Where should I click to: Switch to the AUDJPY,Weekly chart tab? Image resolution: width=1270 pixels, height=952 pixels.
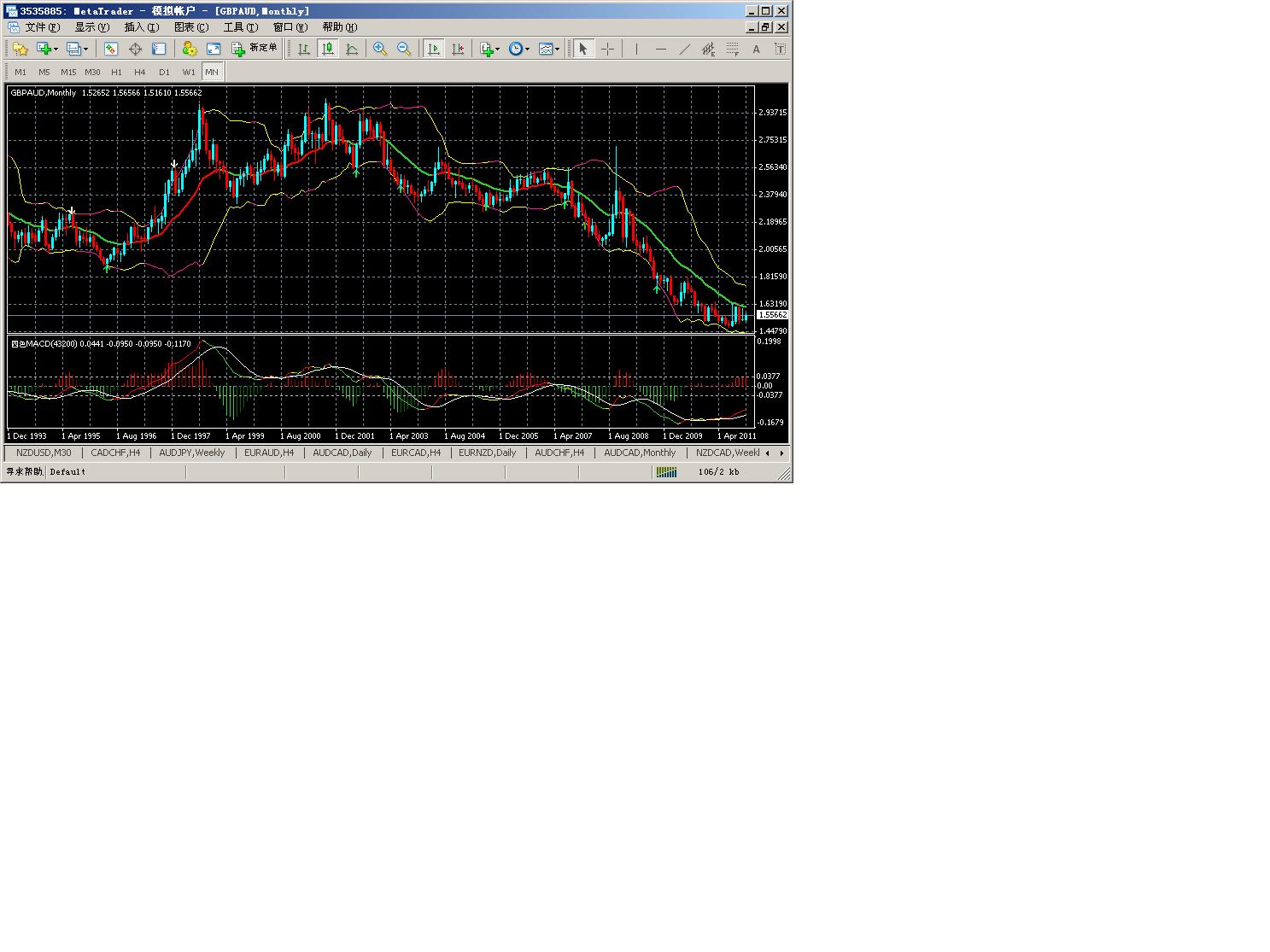click(x=192, y=453)
